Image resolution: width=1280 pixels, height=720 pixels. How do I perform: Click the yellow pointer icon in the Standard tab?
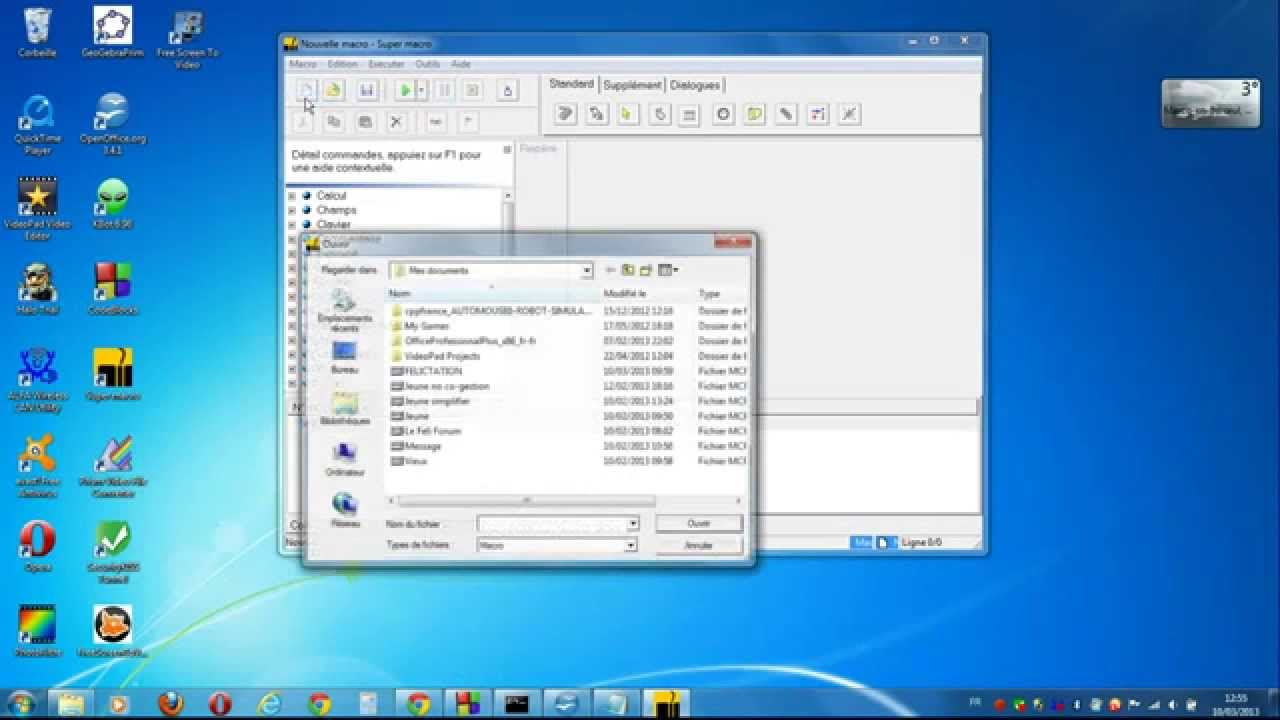click(627, 114)
